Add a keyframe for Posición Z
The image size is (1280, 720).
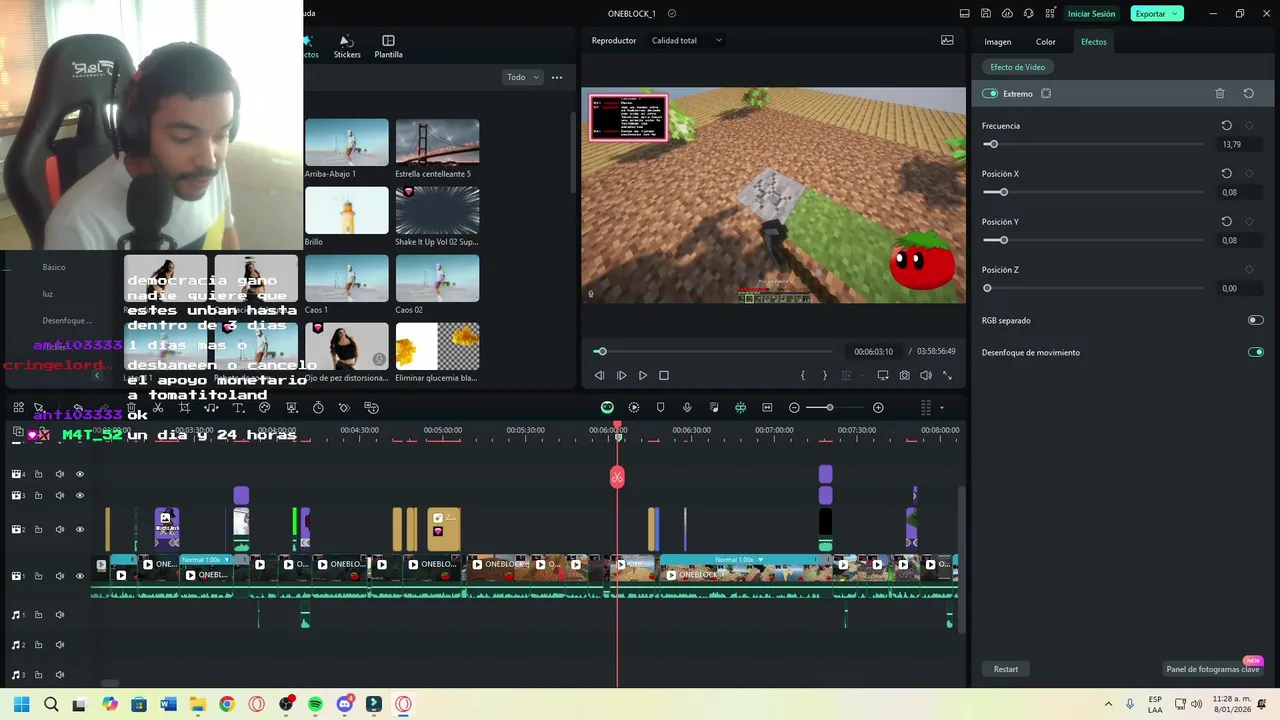[x=1249, y=270]
